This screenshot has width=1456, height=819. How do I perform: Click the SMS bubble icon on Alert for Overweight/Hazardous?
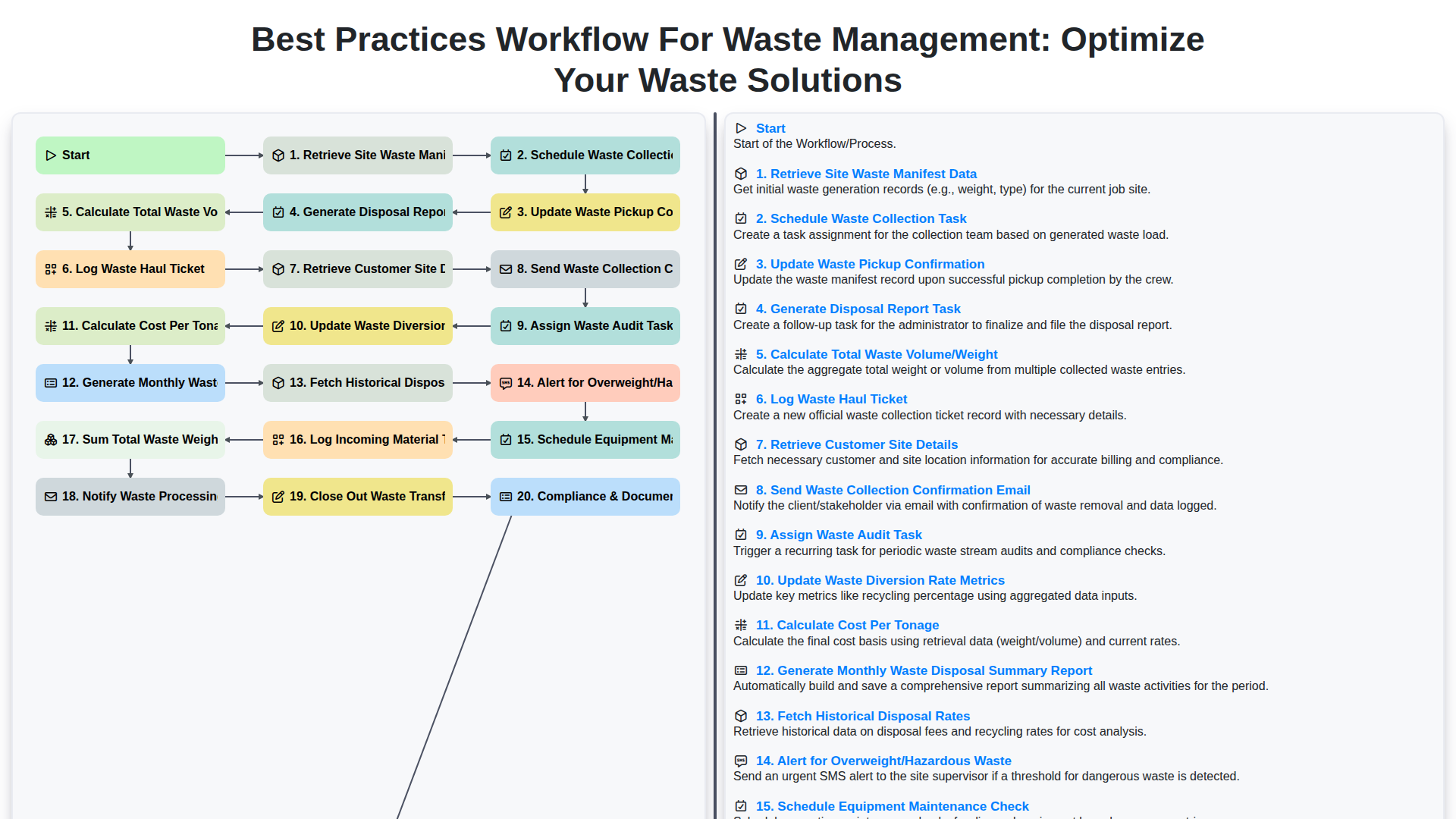click(x=506, y=382)
